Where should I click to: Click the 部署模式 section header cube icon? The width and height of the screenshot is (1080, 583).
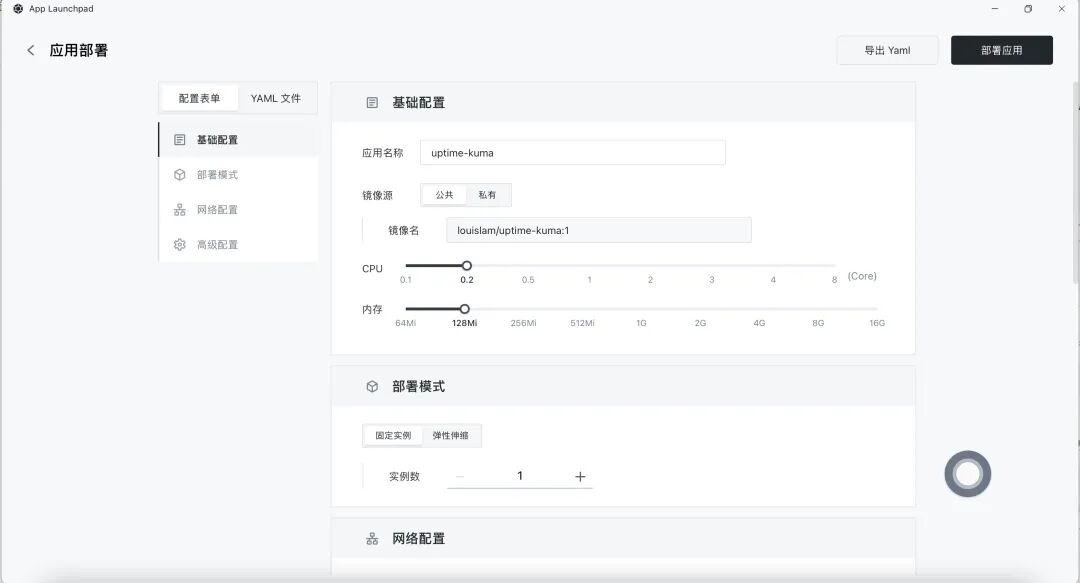(x=372, y=387)
